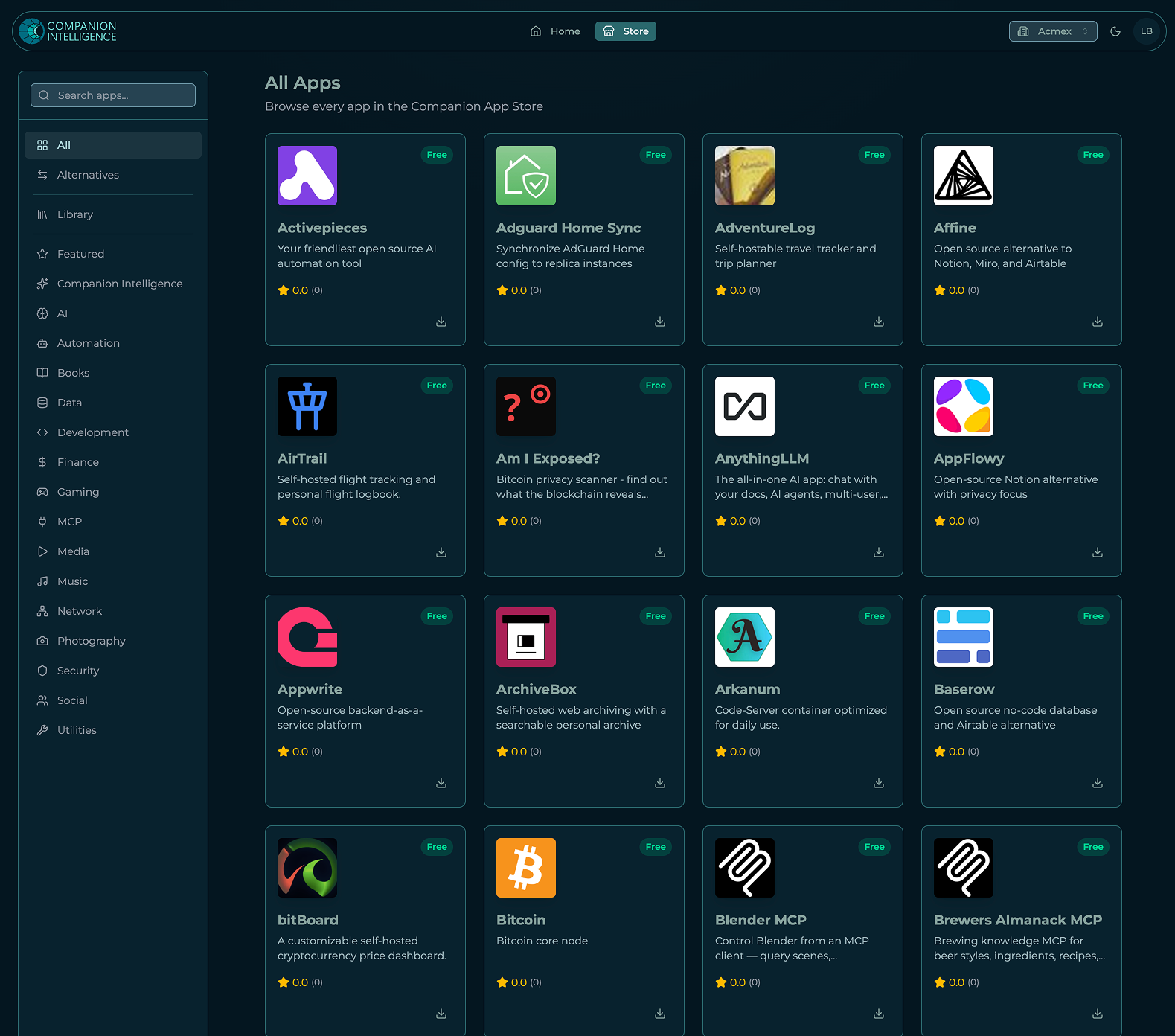Screen dimensions: 1175x1036
Task: Install Activepieces via its download icon
Action: [x=441, y=322]
